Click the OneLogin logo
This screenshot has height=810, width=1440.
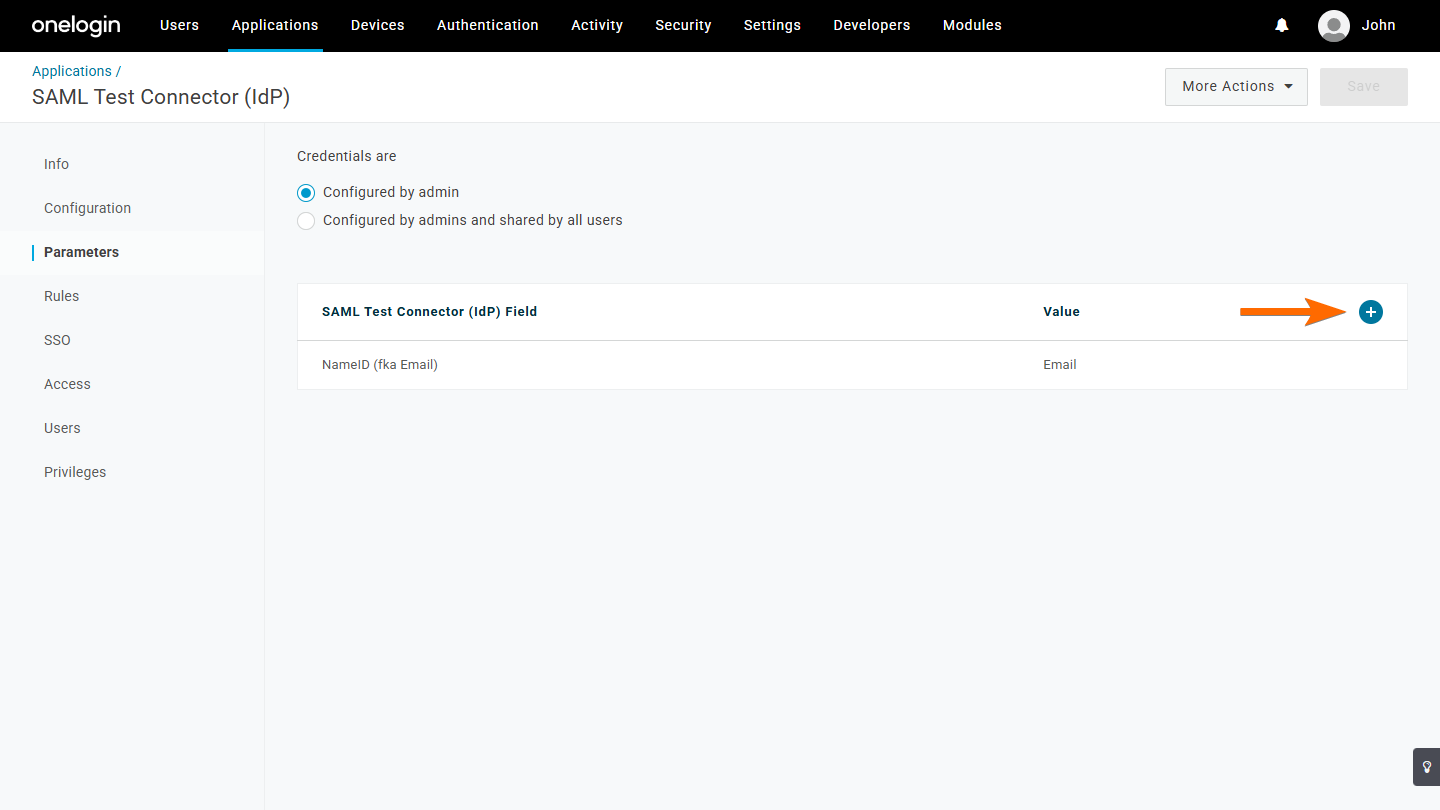tap(76, 26)
